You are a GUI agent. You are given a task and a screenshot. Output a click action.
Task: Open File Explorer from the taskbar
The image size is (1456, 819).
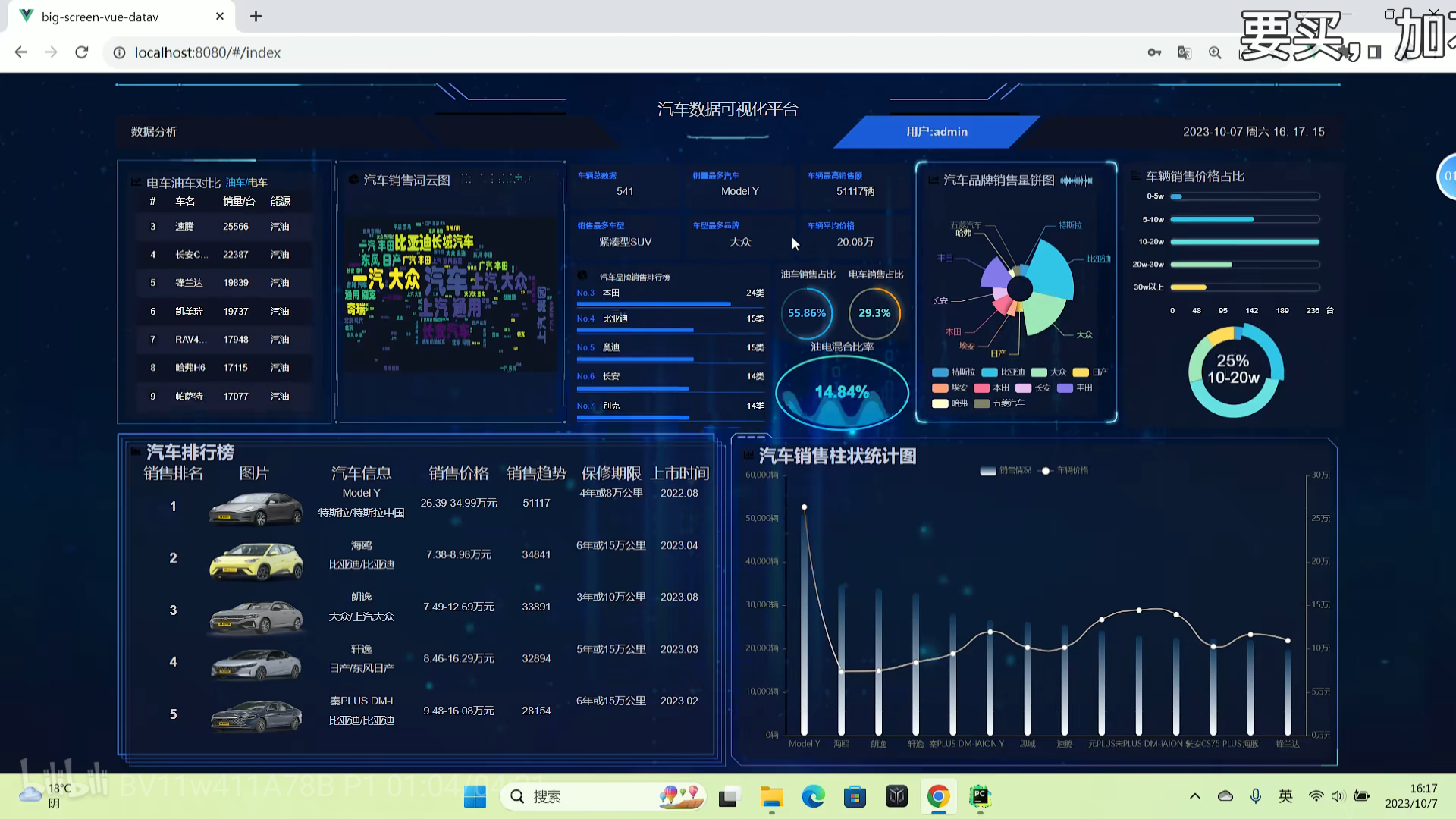771,796
